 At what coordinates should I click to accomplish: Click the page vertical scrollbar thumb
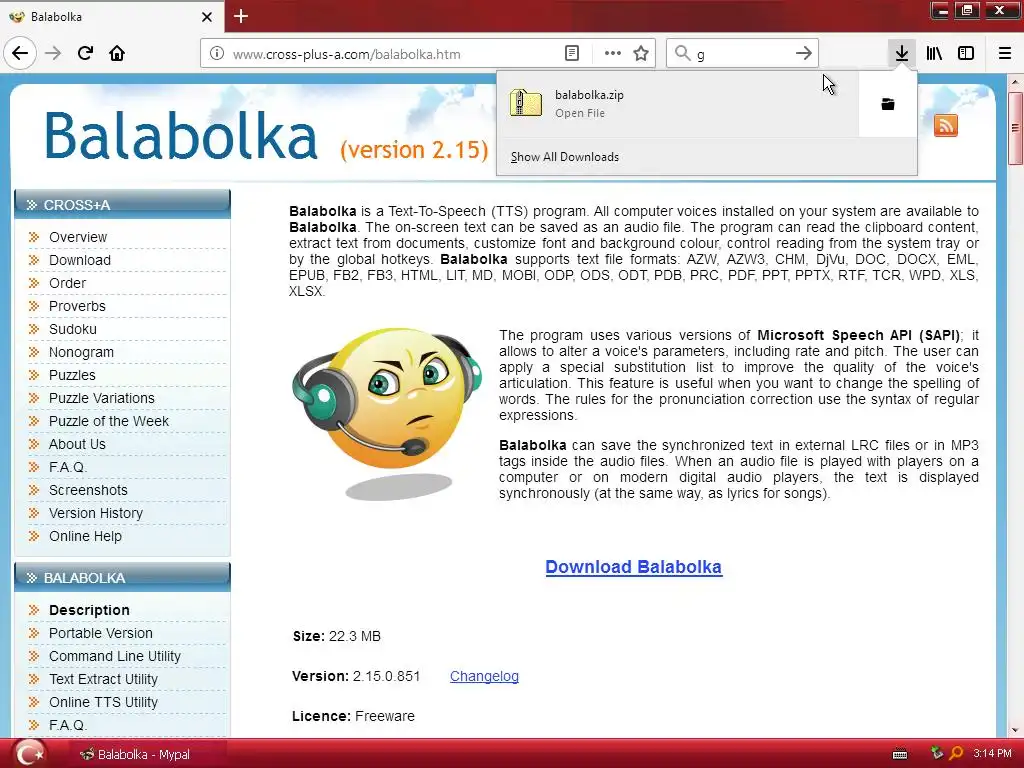[x=1016, y=128]
